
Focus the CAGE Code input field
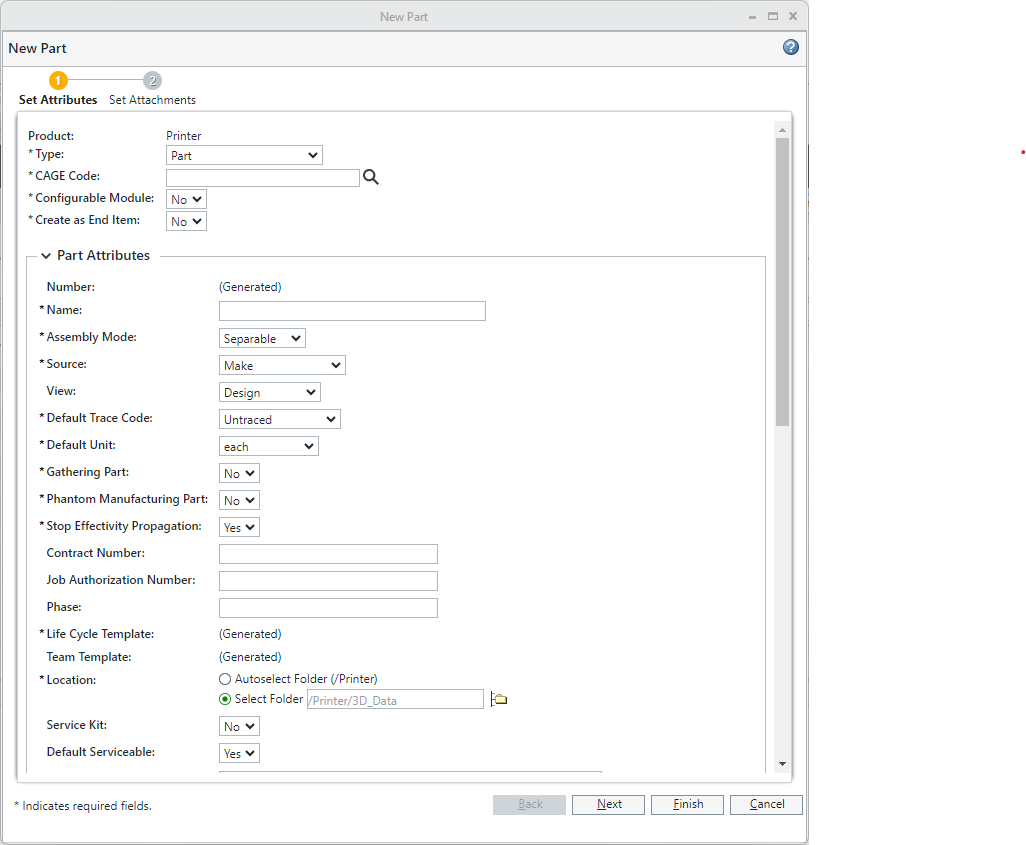coord(263,177)
